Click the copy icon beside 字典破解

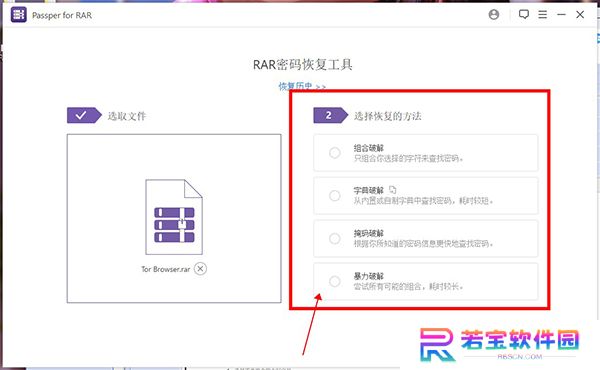(393, 189)
